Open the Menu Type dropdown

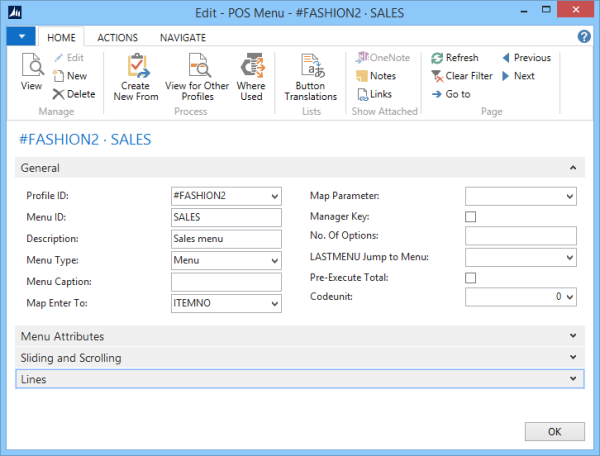coord(275,261)
